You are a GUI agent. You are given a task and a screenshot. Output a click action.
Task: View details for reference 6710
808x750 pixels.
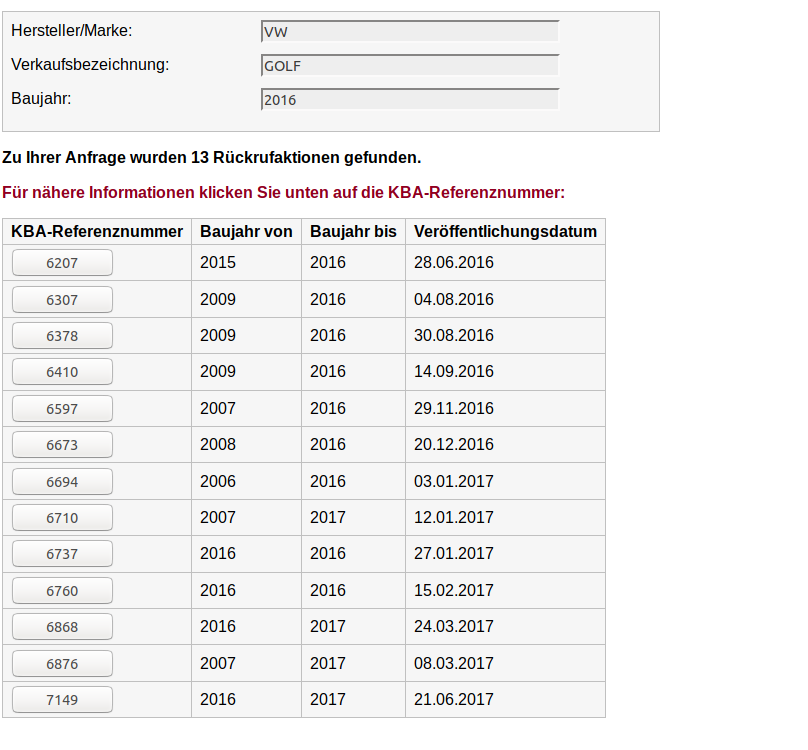click(x=62, y=518)
